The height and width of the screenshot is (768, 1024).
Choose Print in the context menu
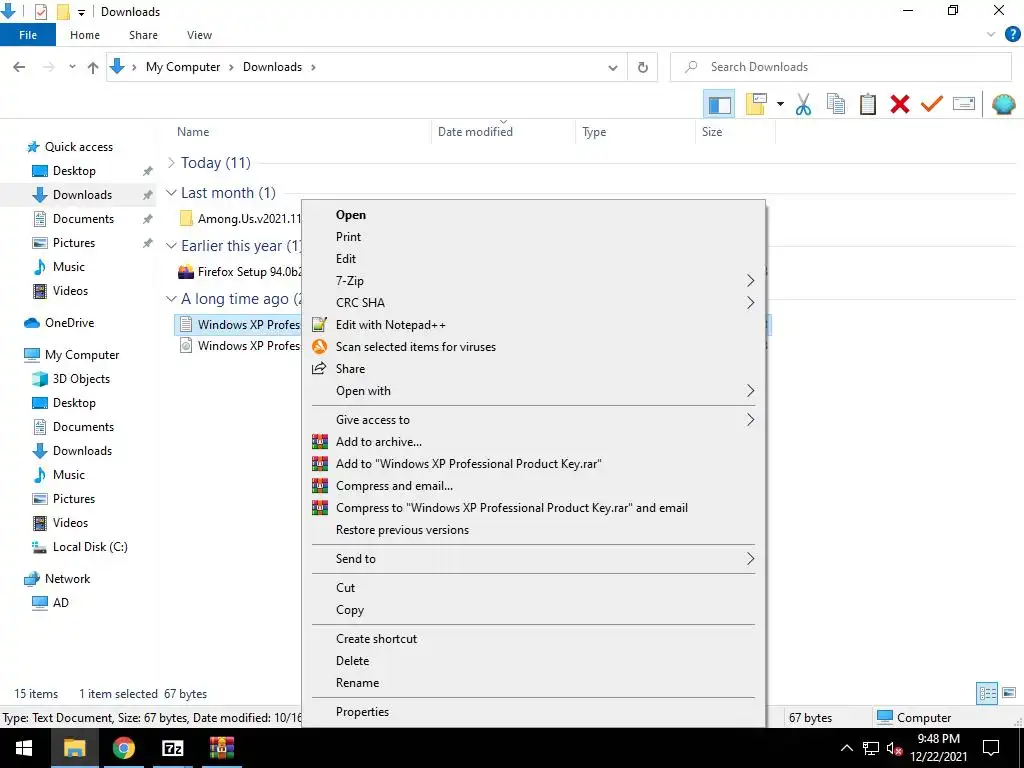click(x=533, y=237)
